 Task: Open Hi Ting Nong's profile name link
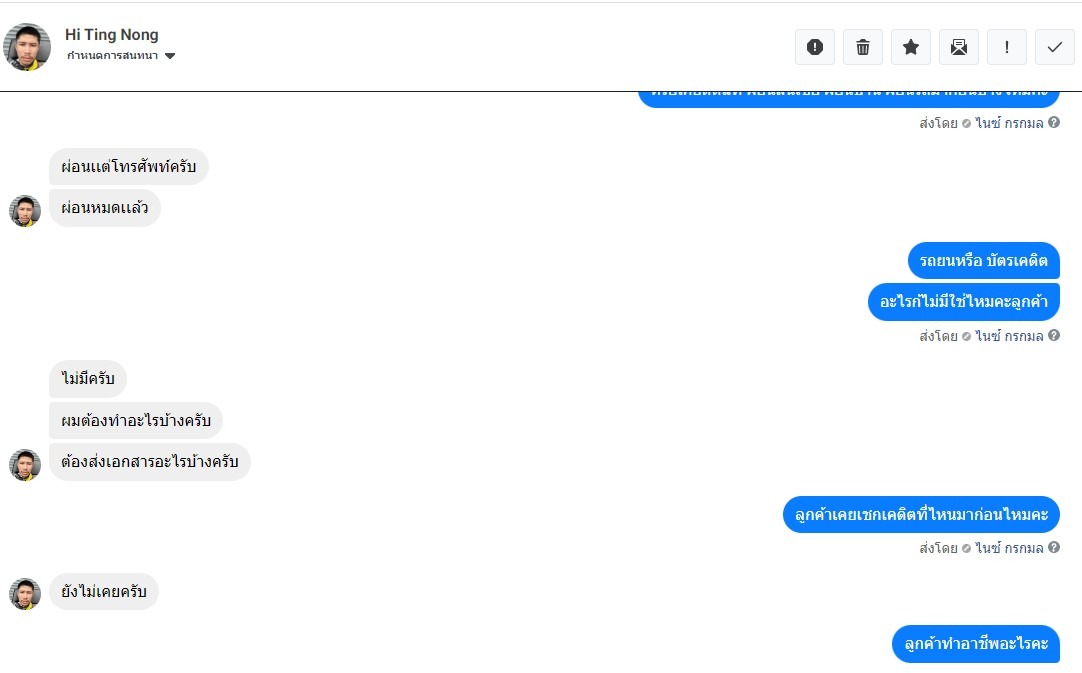point(112,35)
